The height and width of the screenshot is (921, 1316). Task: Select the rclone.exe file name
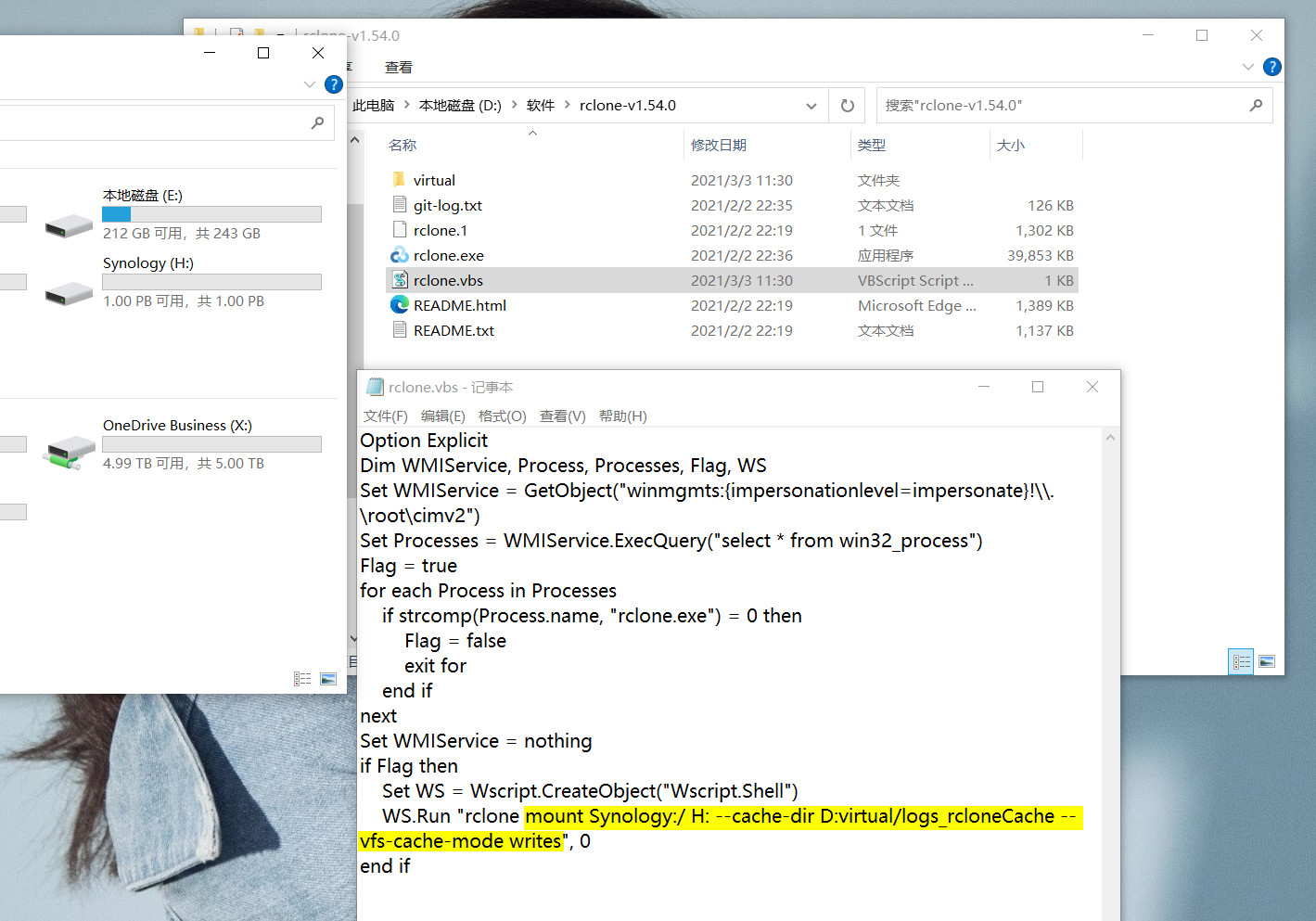pyautogui.click(x=449, y=255)
